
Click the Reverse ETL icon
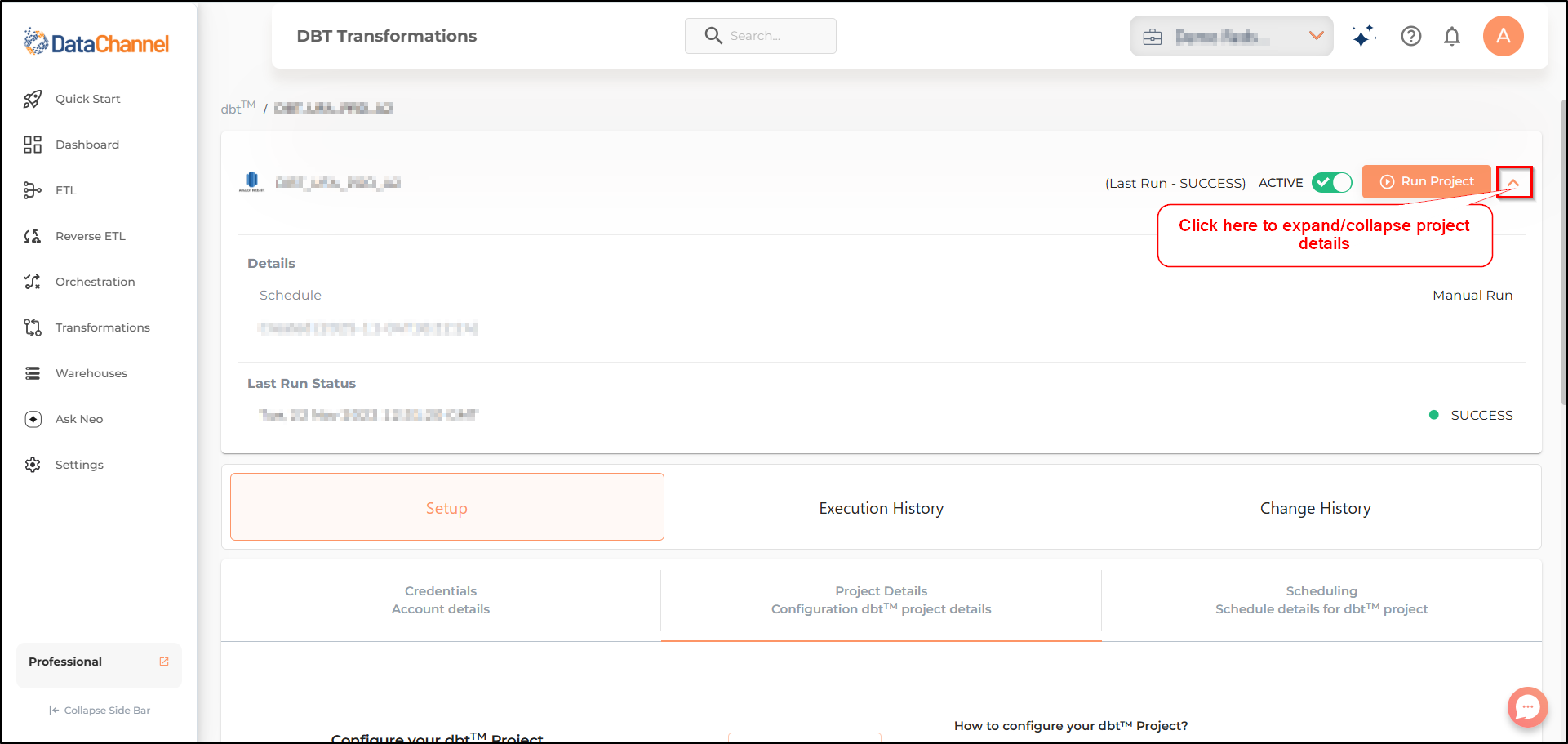(x=33, y=236)
